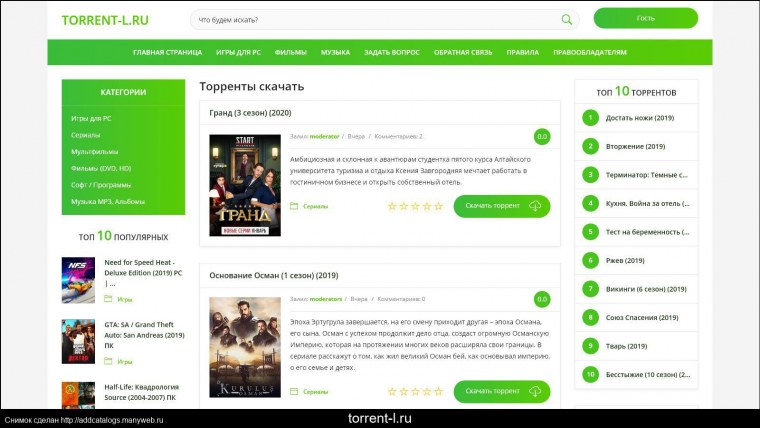The width and height of the screenshot is (760, 428).
Task: Click the 0.0 rating badge on Гранд
Action: 542,137
